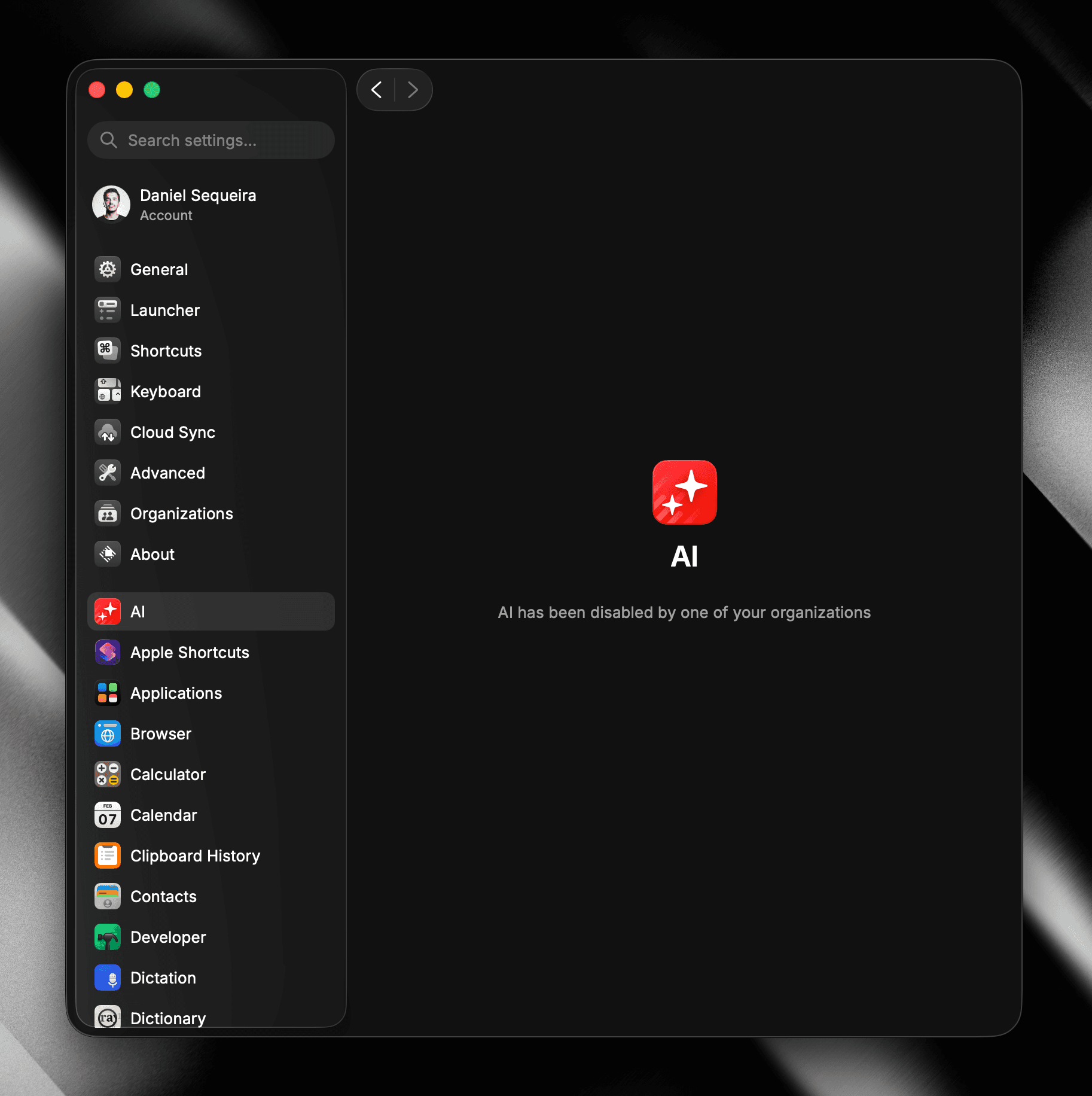
Task: Select Keyboard in the sidebar
Action: (166, 392)
